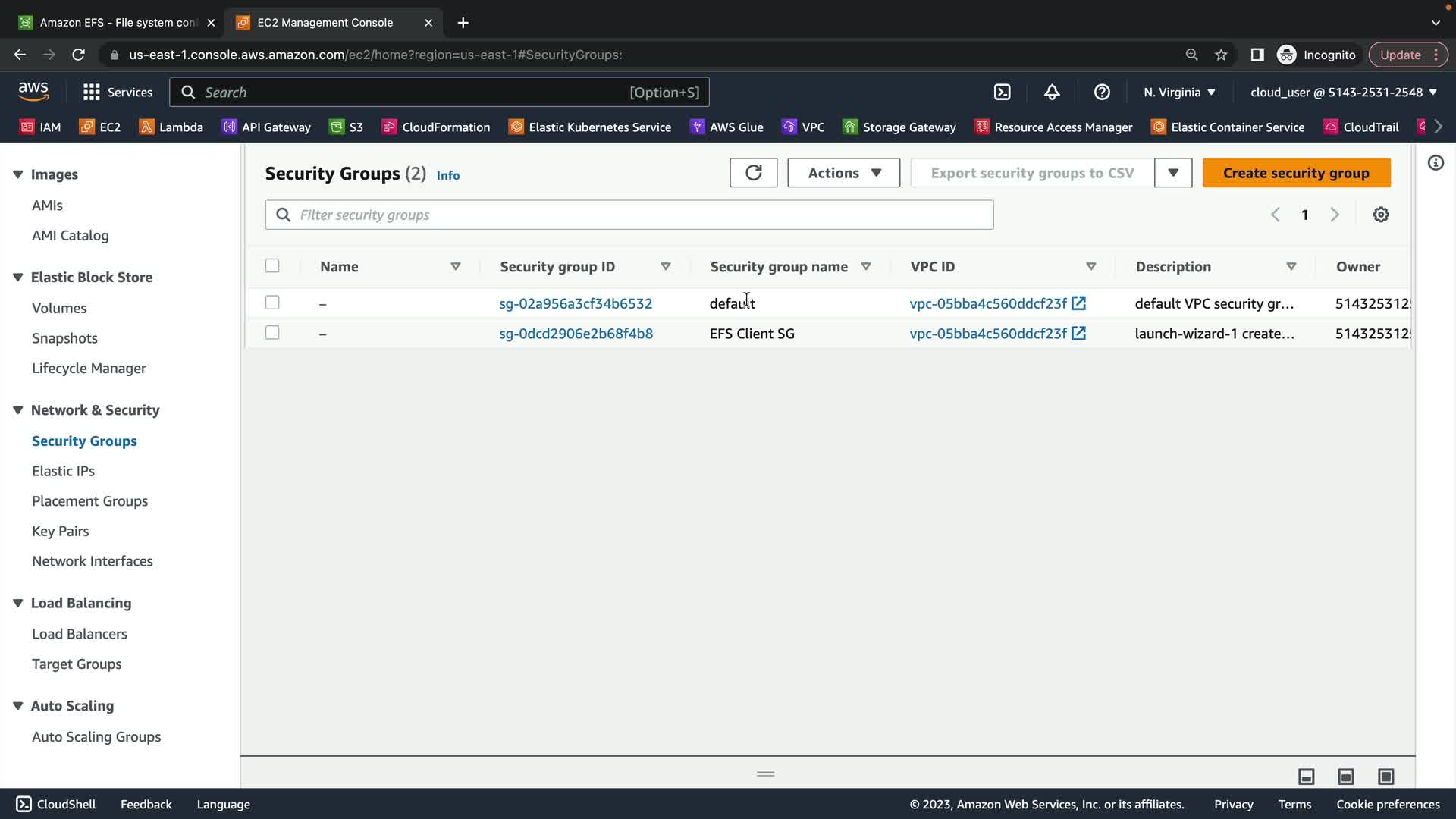Toggle the select-all checkbox in table header

click(x=272, y=265)
